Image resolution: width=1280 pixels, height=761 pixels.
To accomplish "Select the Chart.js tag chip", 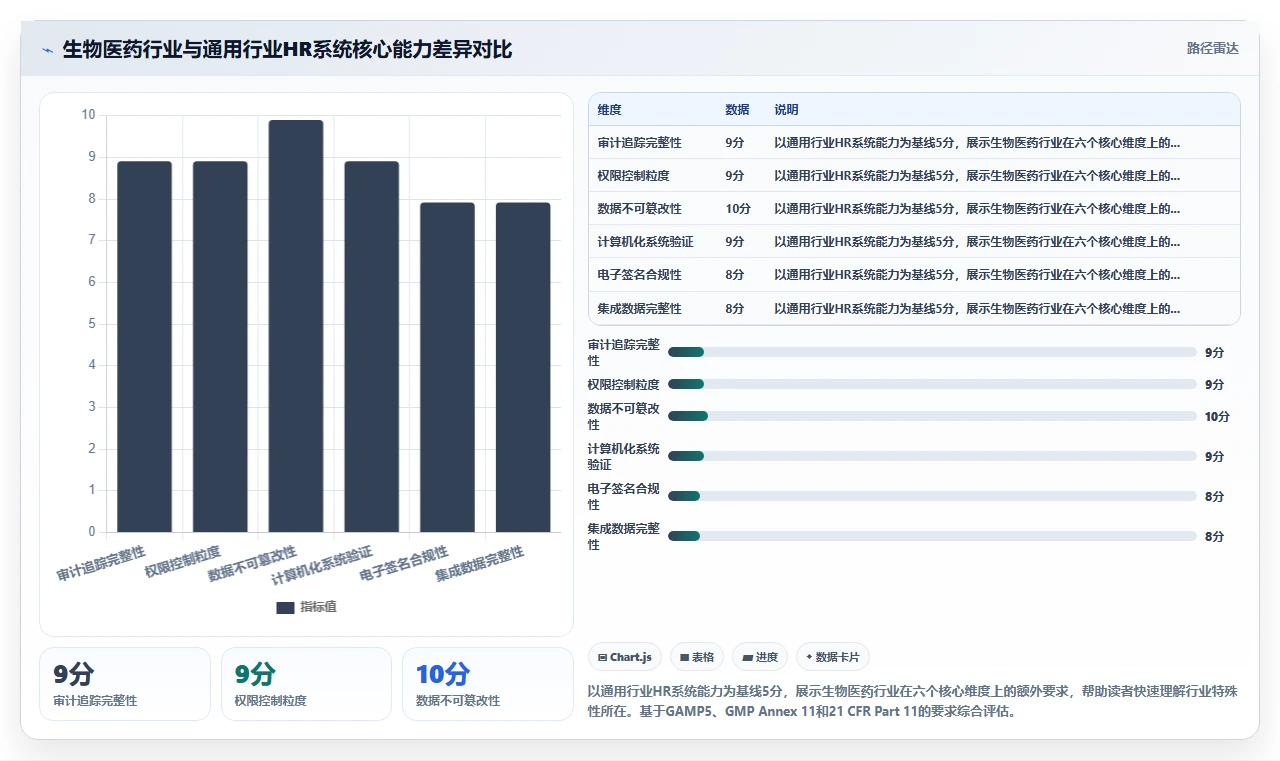I will pyautogui.click(x=625, y=657).
